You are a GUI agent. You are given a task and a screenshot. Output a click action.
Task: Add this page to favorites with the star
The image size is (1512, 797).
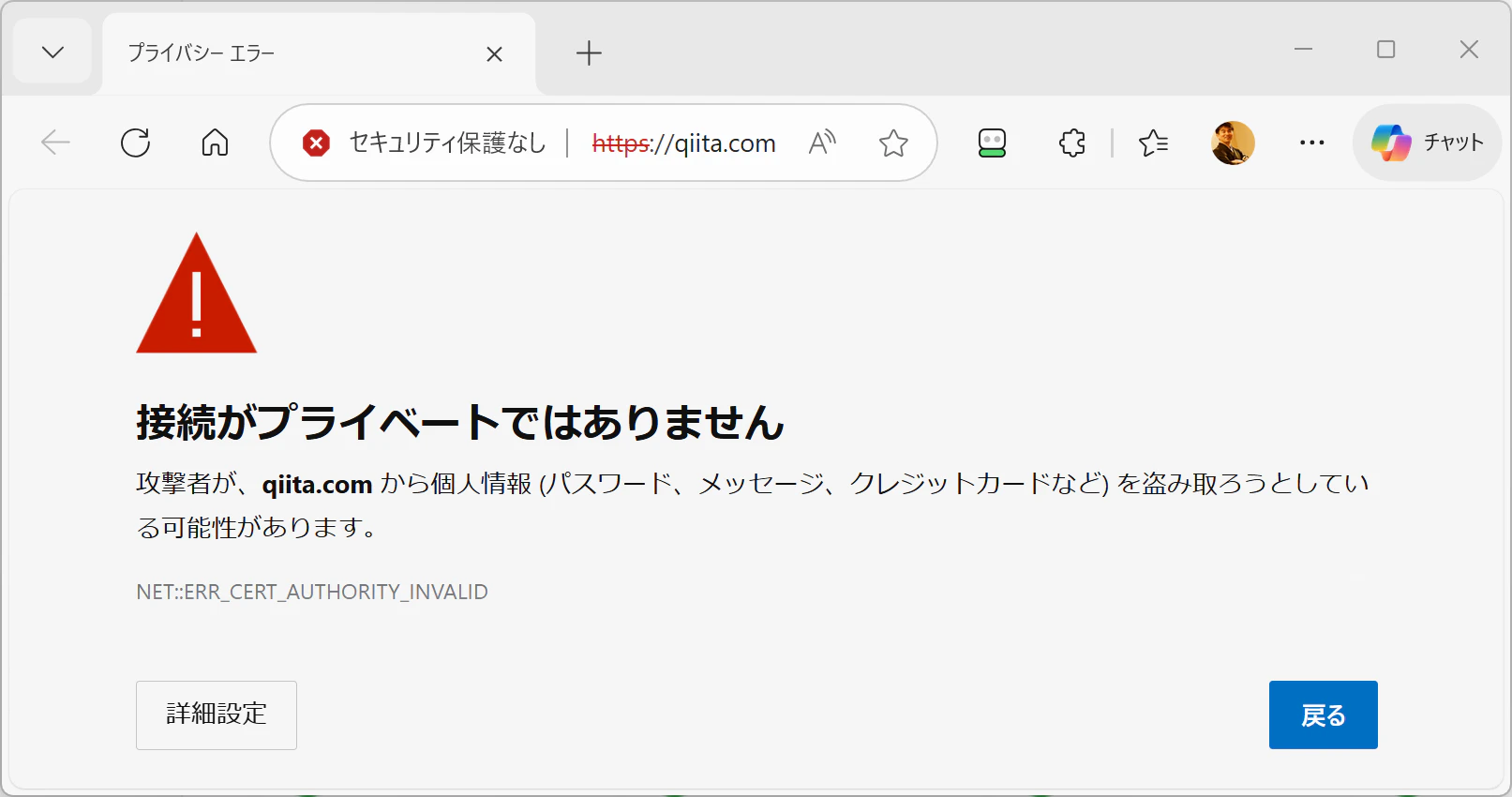[x=893, y=143]
